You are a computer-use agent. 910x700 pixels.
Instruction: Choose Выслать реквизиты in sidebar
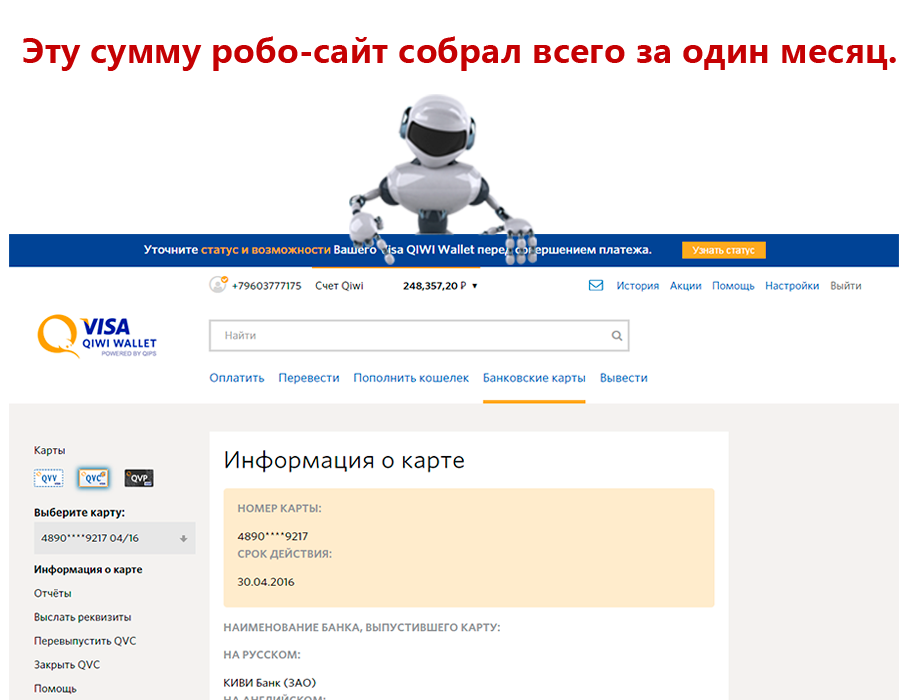click(82, 617)
